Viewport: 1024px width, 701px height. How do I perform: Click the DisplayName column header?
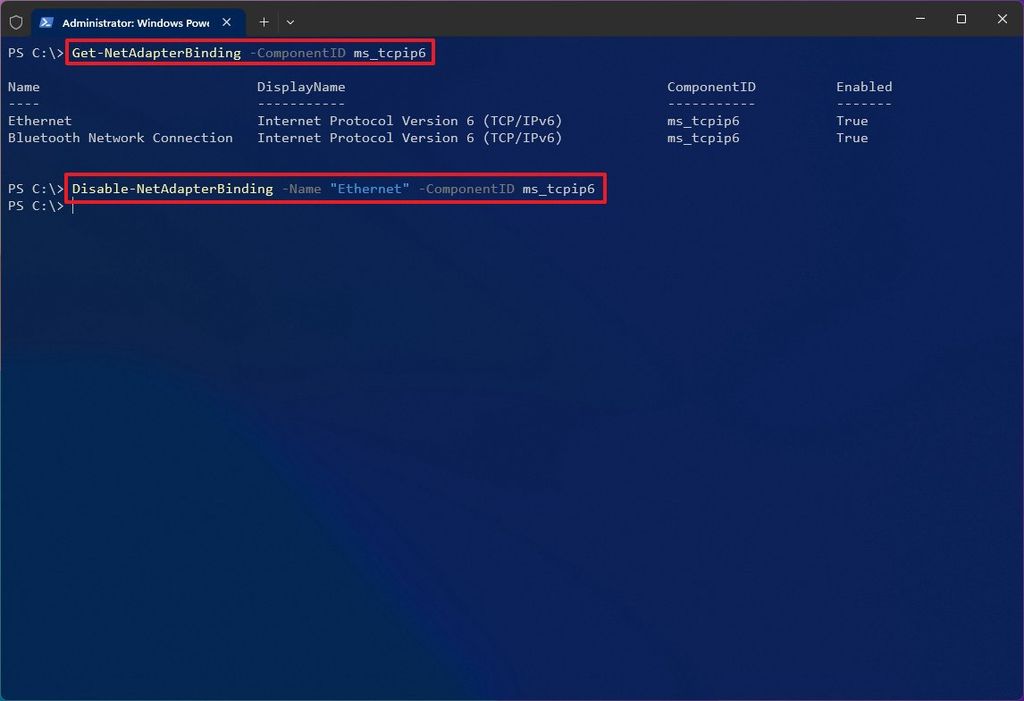pyautogui.click(x=301, y=86)
